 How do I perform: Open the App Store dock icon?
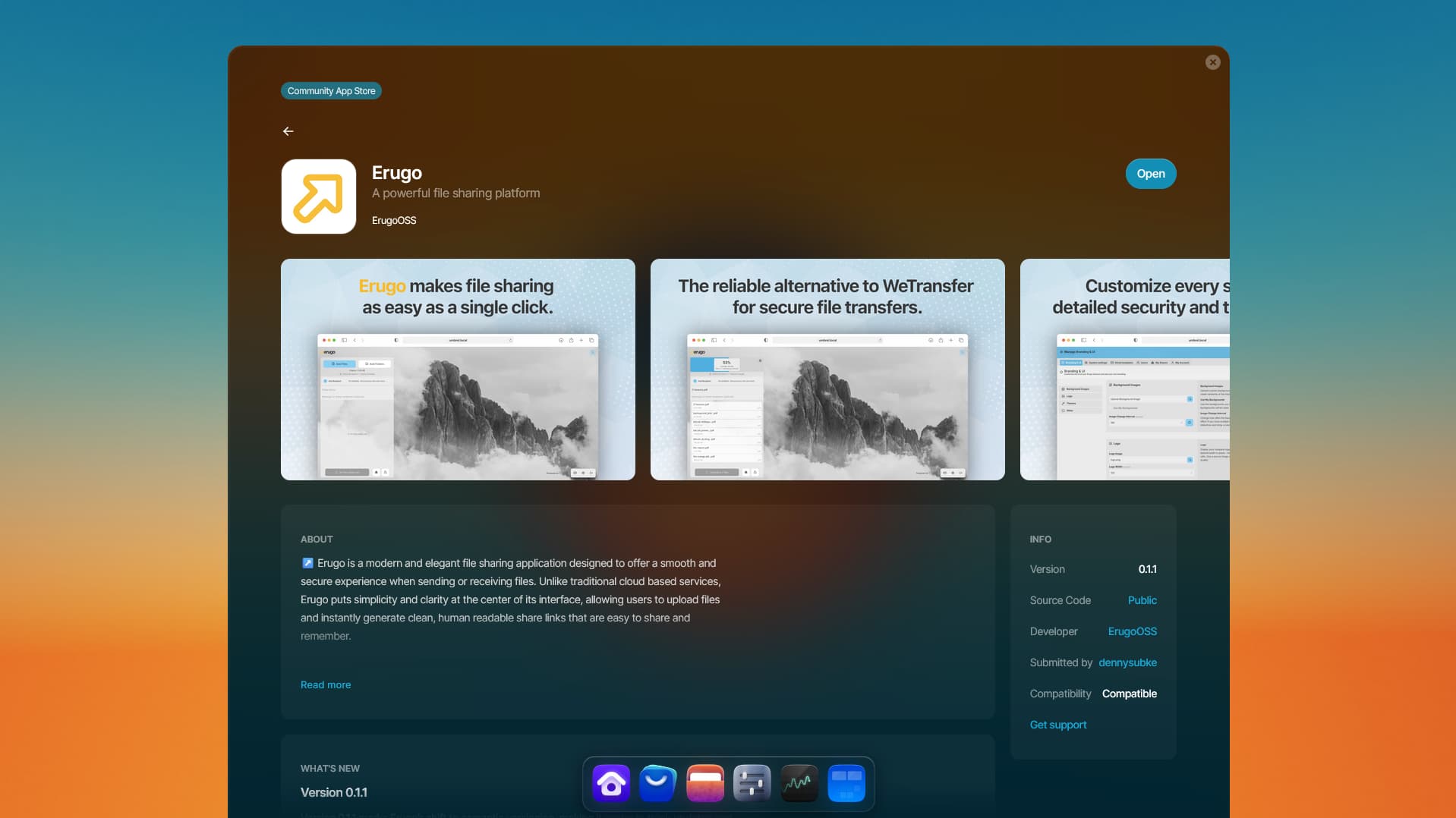coord(658,784)
